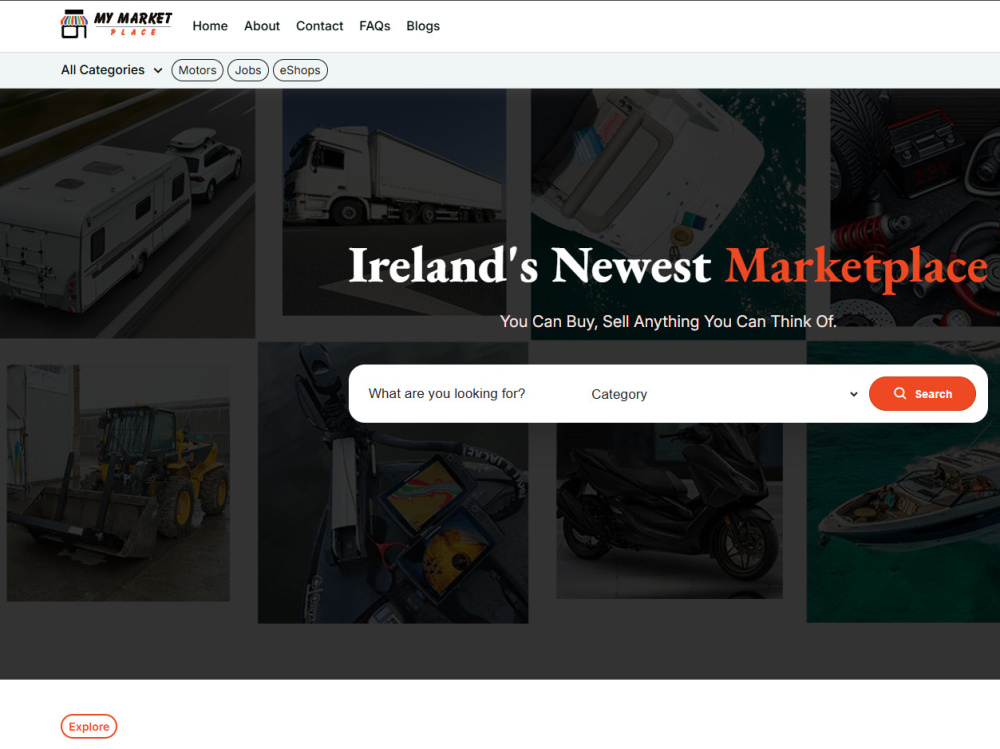The width and height of the screenshot is (1000, 749).
Task: Click the caravan towing image
Action: pyautogui.click(x=127, y=213)
